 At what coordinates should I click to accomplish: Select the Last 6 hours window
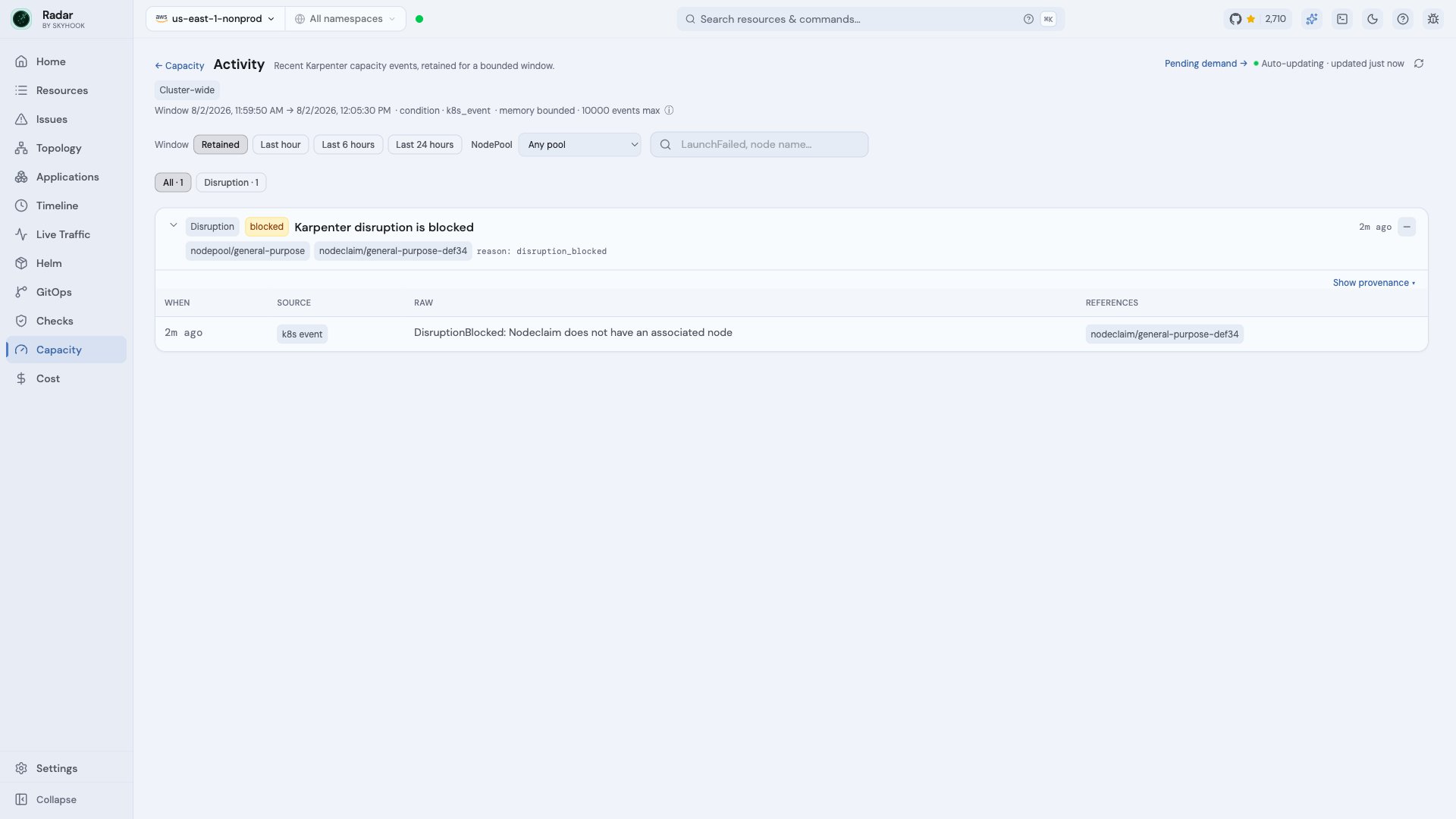click(348, 145)
